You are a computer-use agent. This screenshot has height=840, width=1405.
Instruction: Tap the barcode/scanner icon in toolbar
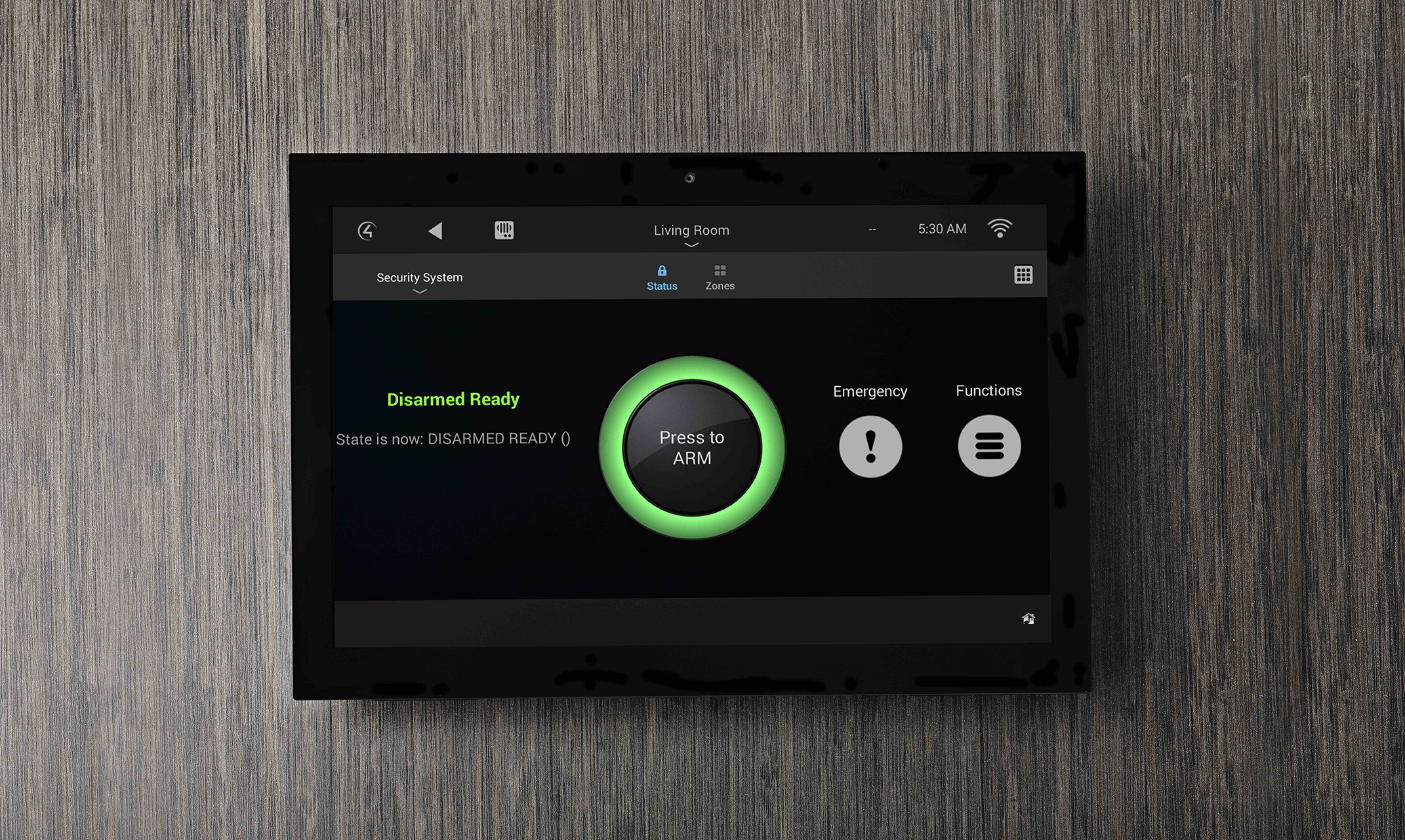click(x=505, y=231)
